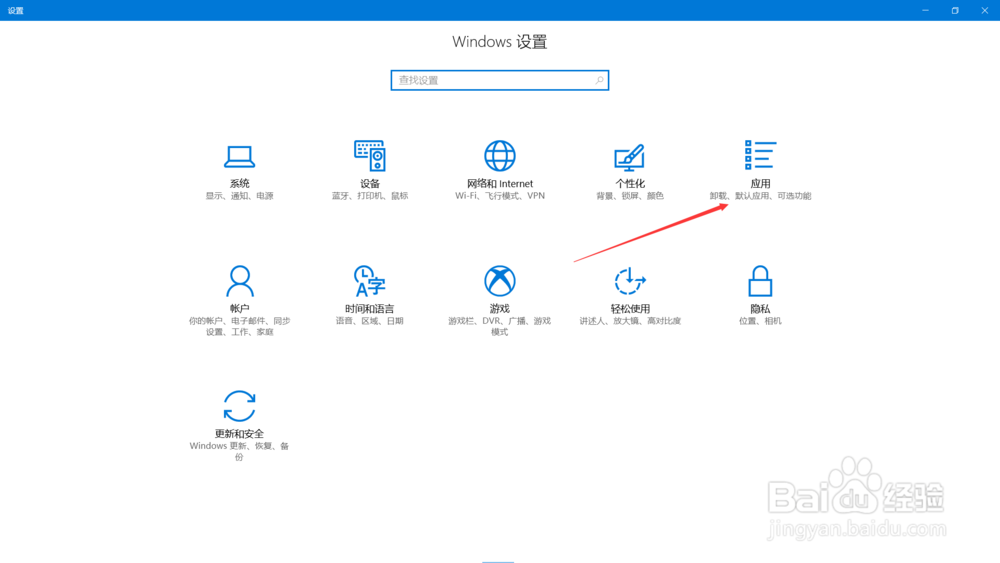The width and height of the screenshot is (1000, 563).
Task: Open the 轻松使用 icon
Action: tap(630, 281)
